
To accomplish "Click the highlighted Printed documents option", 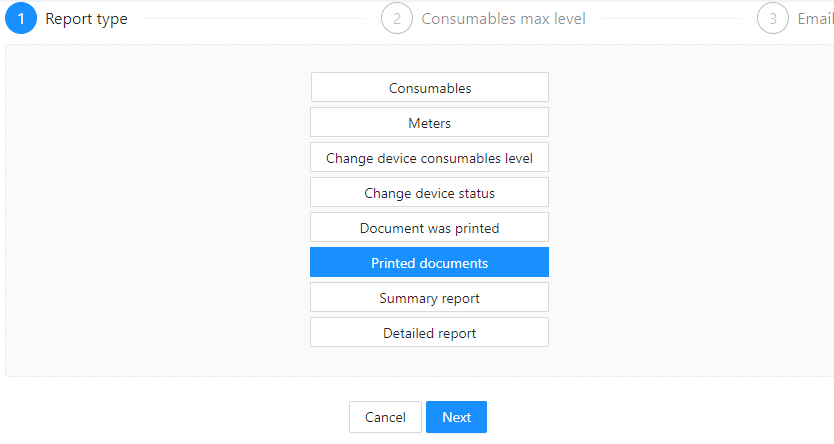I will point(430,262).
